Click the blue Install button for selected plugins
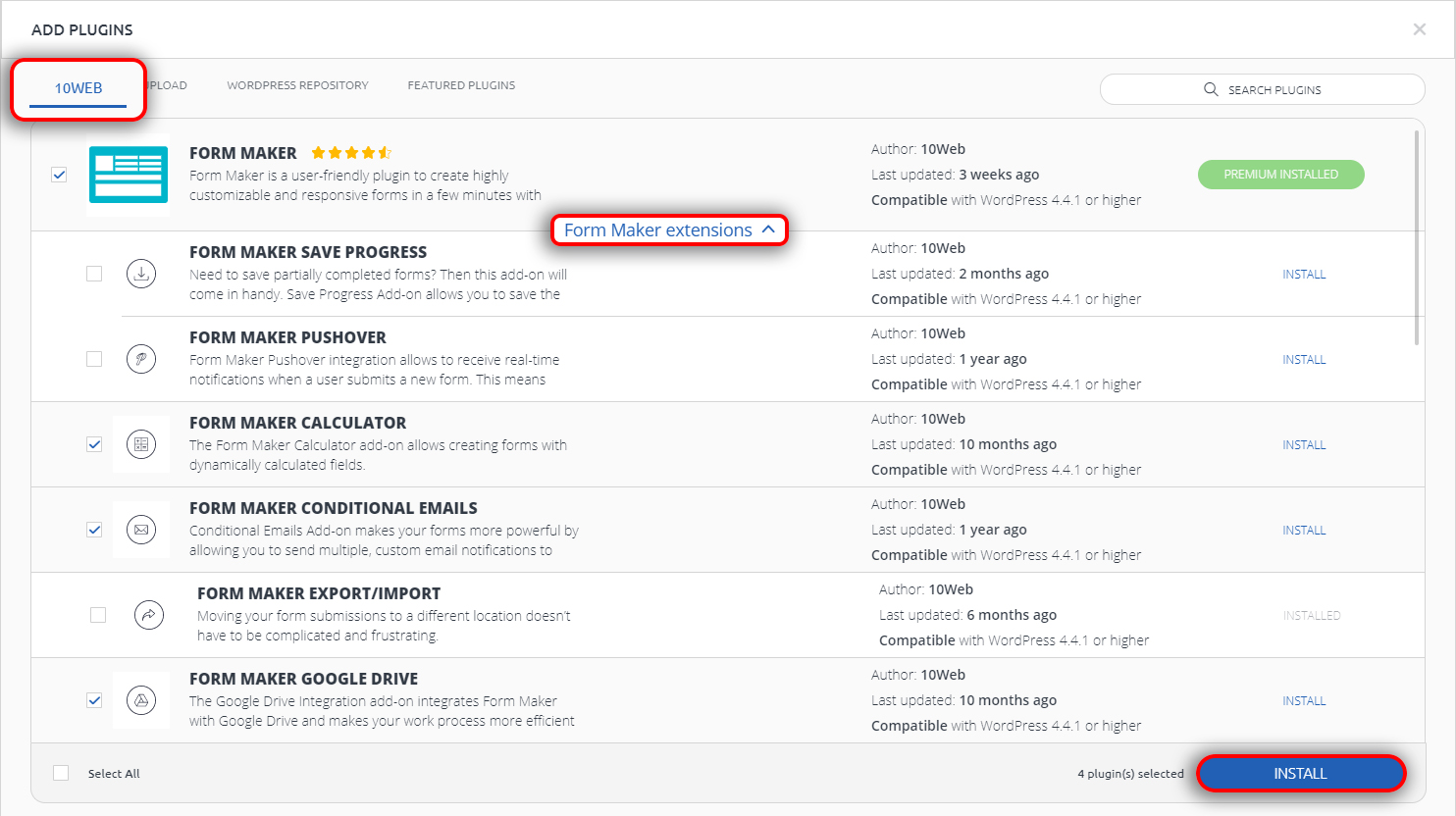The image size is (1456, 816). click(x=1300, y=774)
